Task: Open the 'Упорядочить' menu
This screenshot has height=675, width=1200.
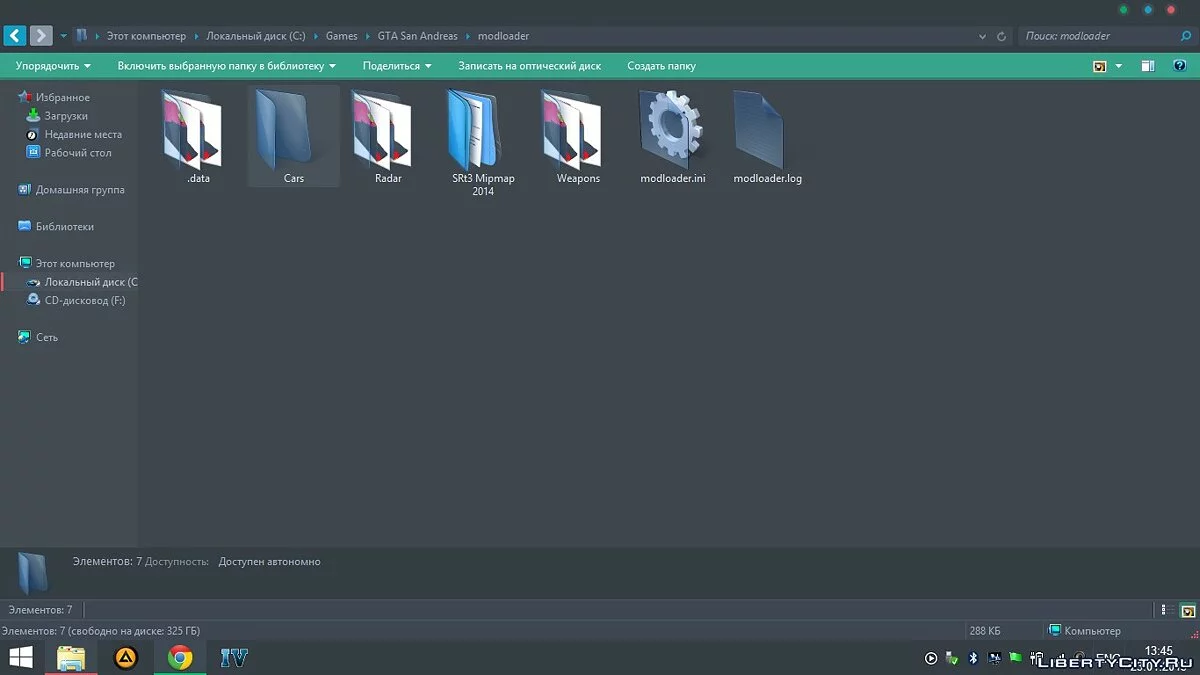Action: tap(53, 66)
